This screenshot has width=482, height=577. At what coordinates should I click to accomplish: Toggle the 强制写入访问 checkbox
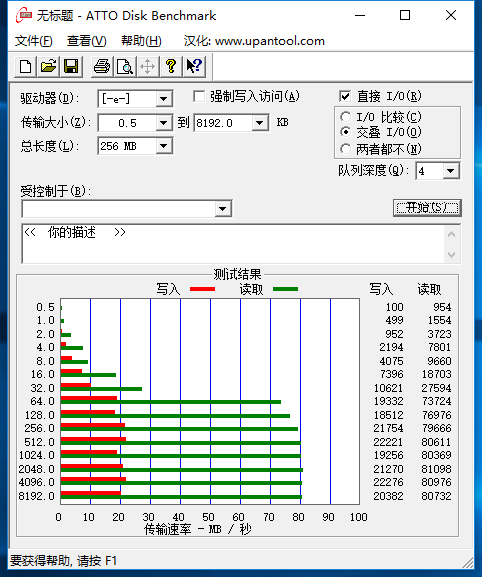(199, 97)
